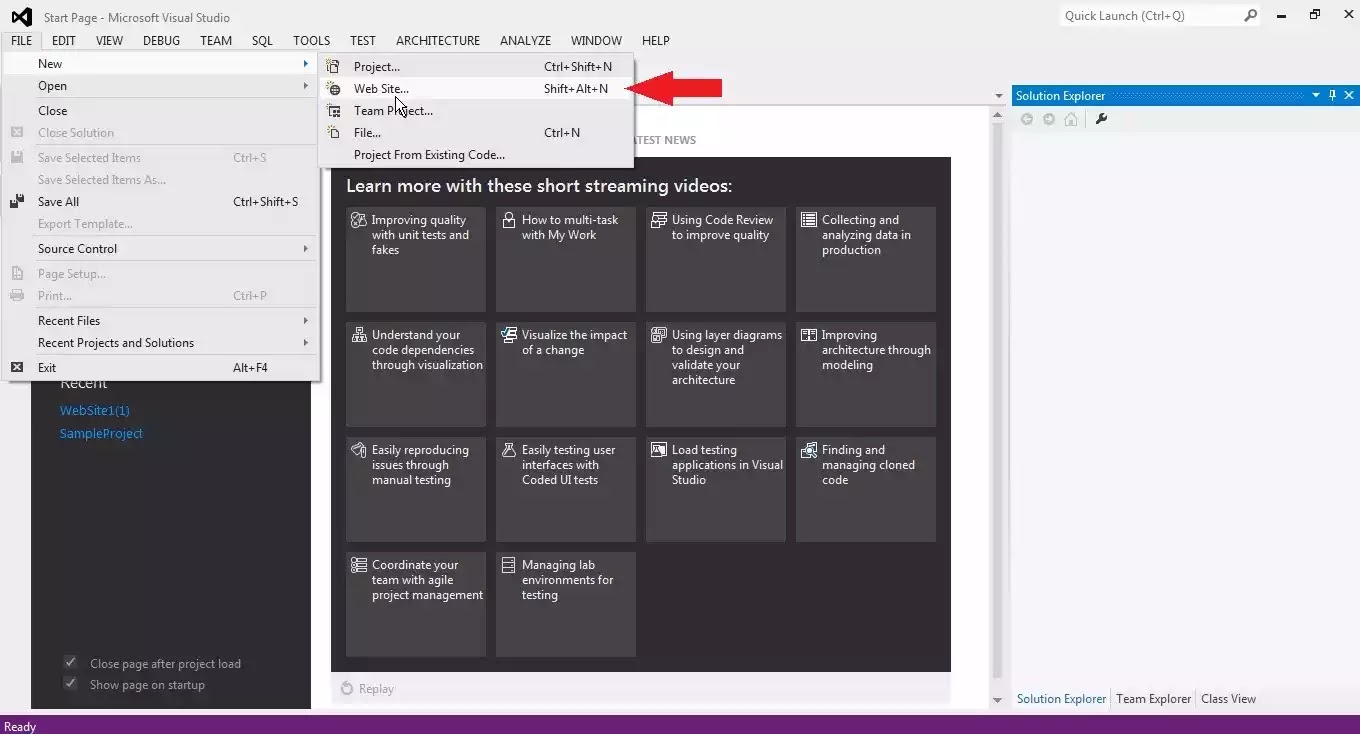Select Exit in the File menu

click(161, 368)
